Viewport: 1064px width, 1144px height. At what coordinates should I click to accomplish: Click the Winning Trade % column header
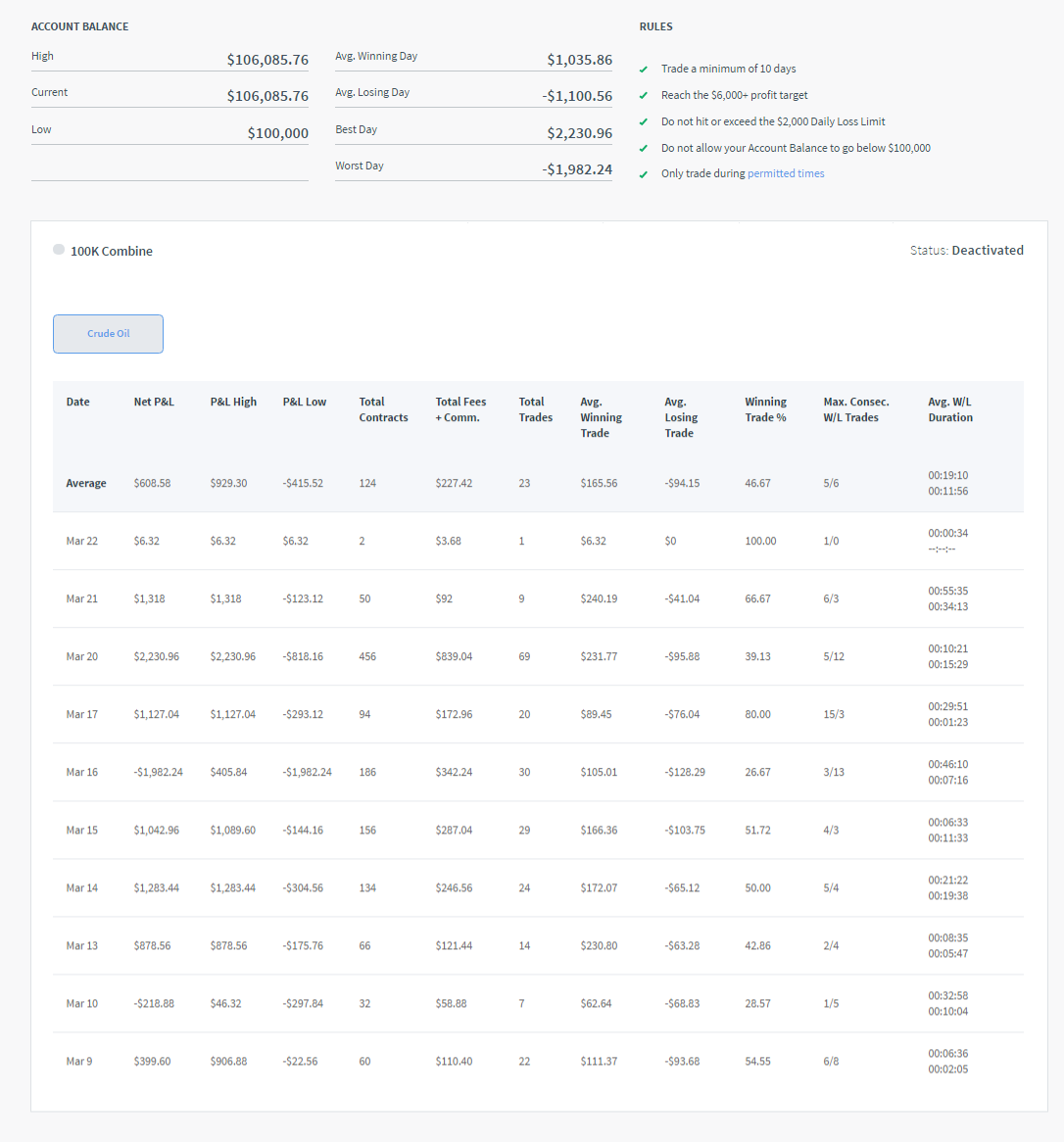765,409
